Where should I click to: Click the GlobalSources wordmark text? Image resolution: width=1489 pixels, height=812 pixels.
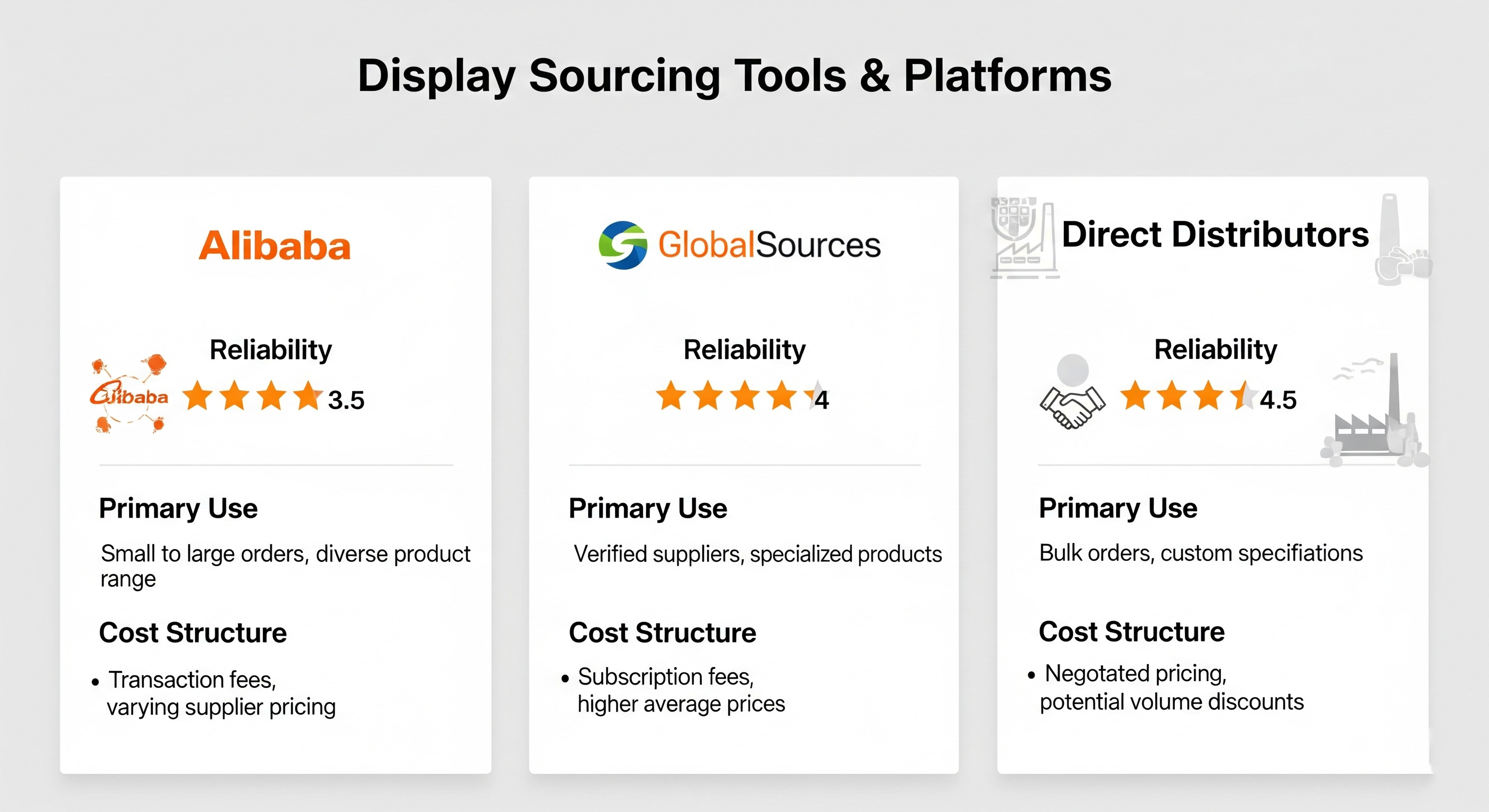pyautogui.click(x=769, y=245)
